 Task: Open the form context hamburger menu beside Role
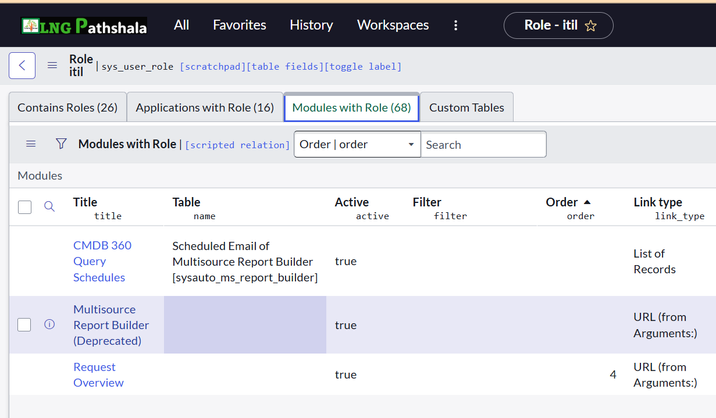[x=53, y=65]
